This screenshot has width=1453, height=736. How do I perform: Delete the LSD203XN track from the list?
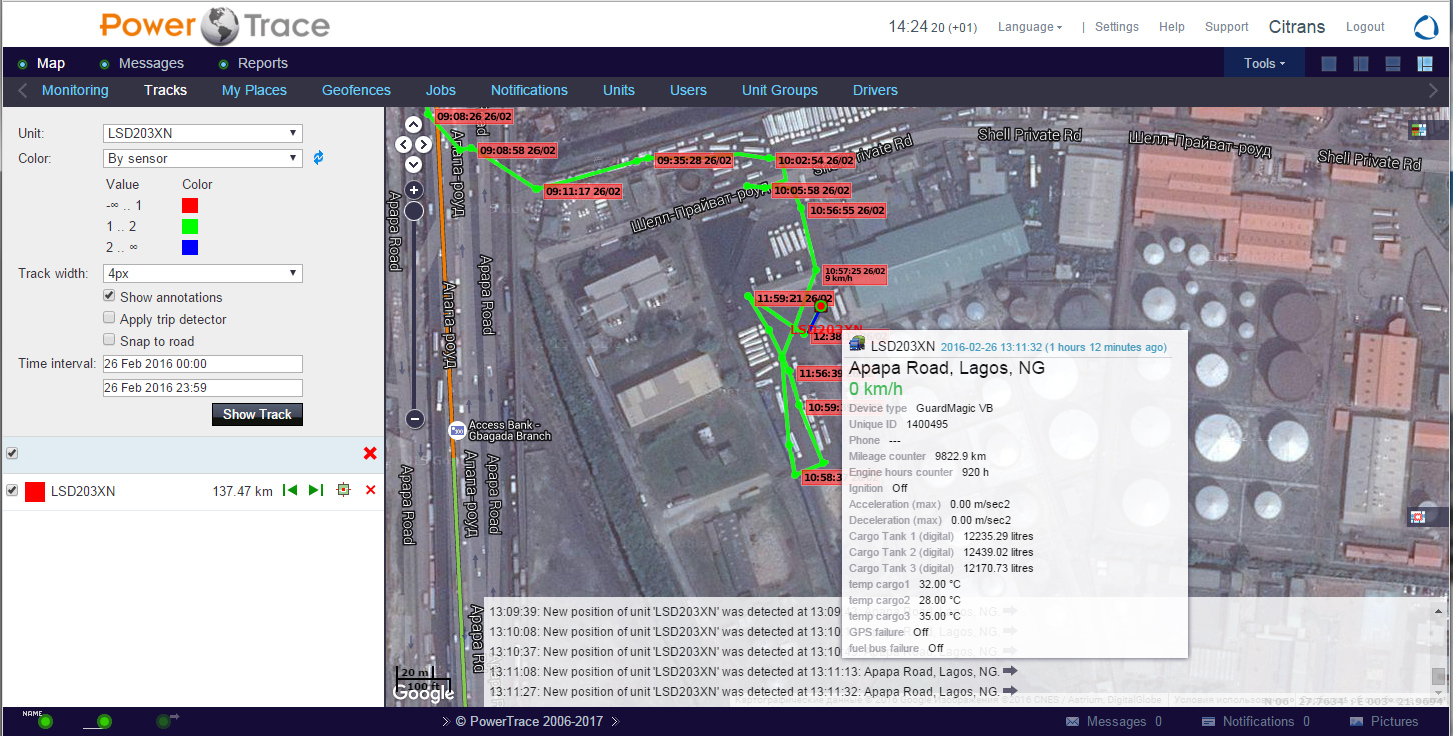(371, 490)
